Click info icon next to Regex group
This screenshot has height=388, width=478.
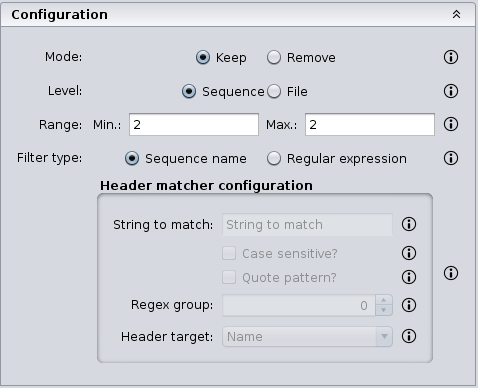409,305
